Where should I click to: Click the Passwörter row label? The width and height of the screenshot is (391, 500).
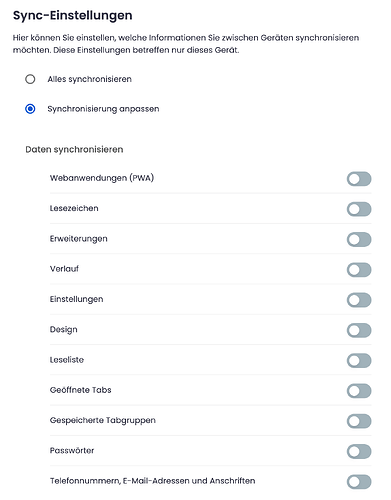(72, 450)
